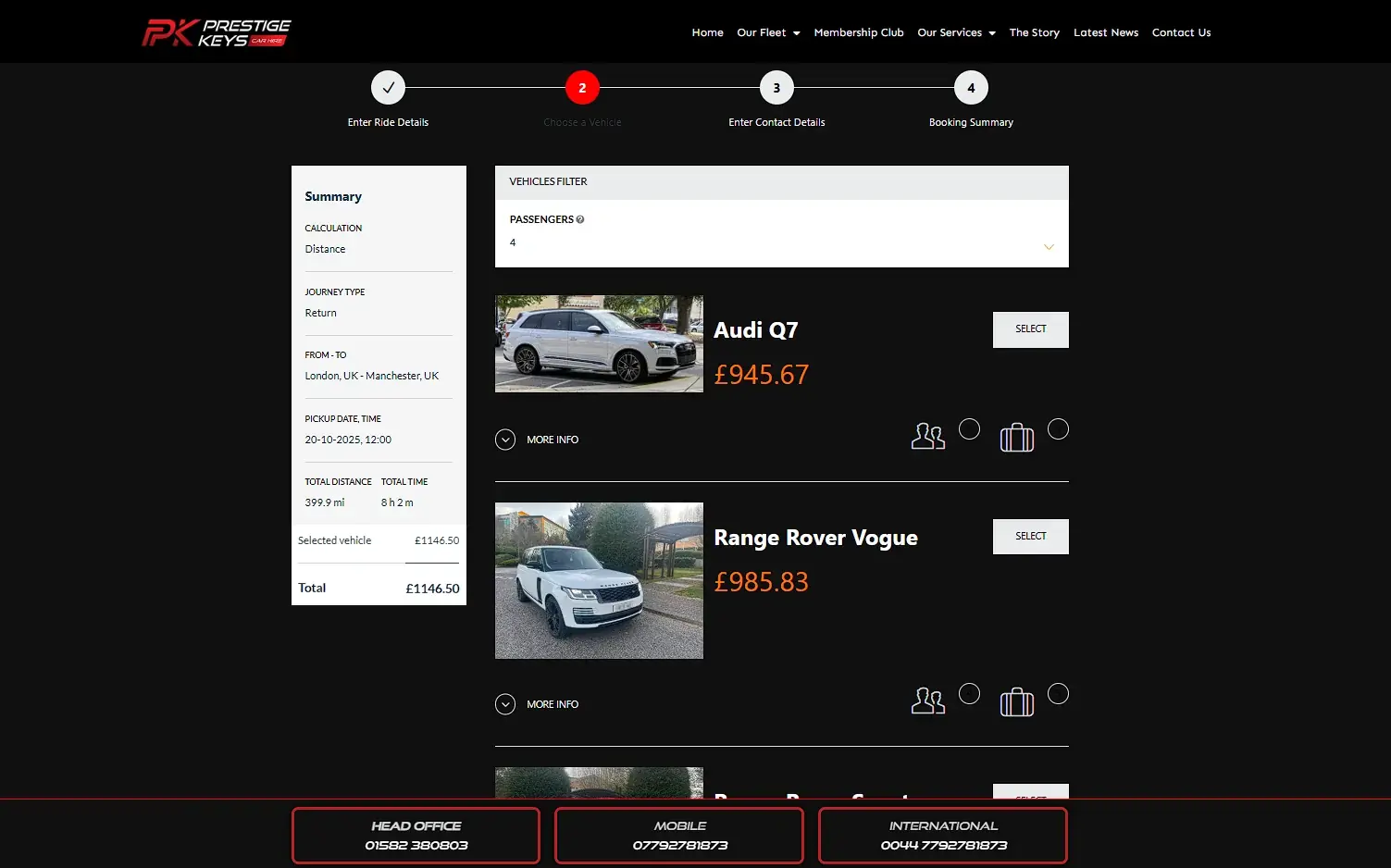Click the Range Rover Vogue car photo
This screenshot has width=1391, height=868.
599,580
